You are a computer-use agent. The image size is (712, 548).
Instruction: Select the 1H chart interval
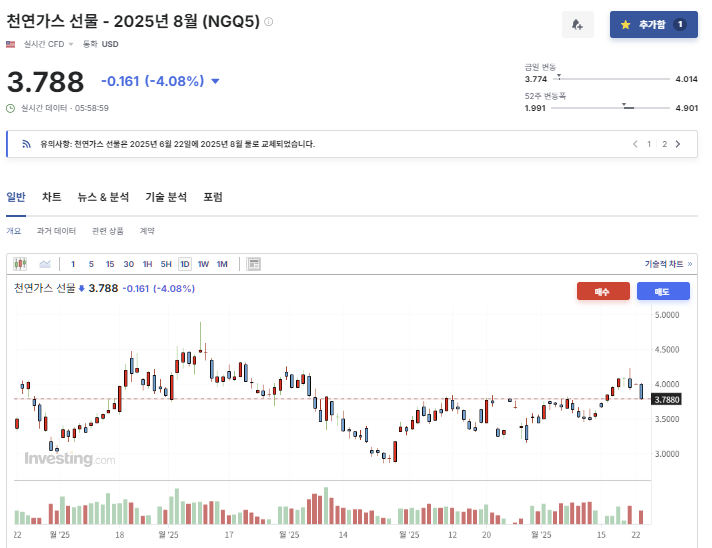click(x=148, y=264)
